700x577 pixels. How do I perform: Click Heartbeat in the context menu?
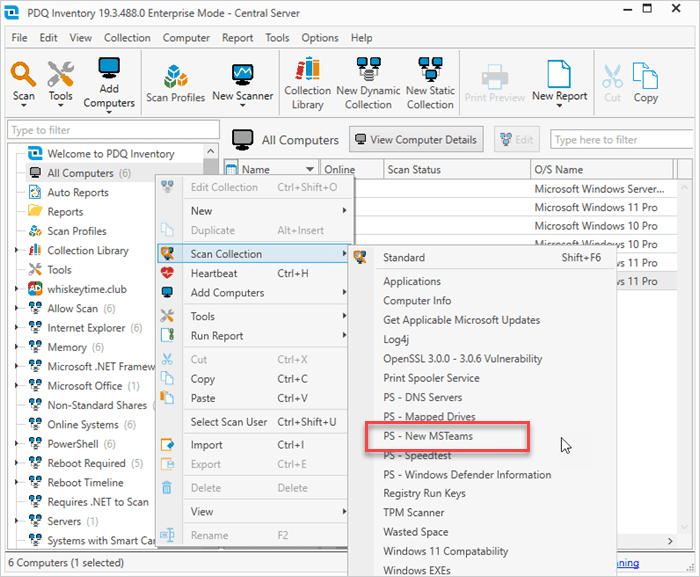253,273
